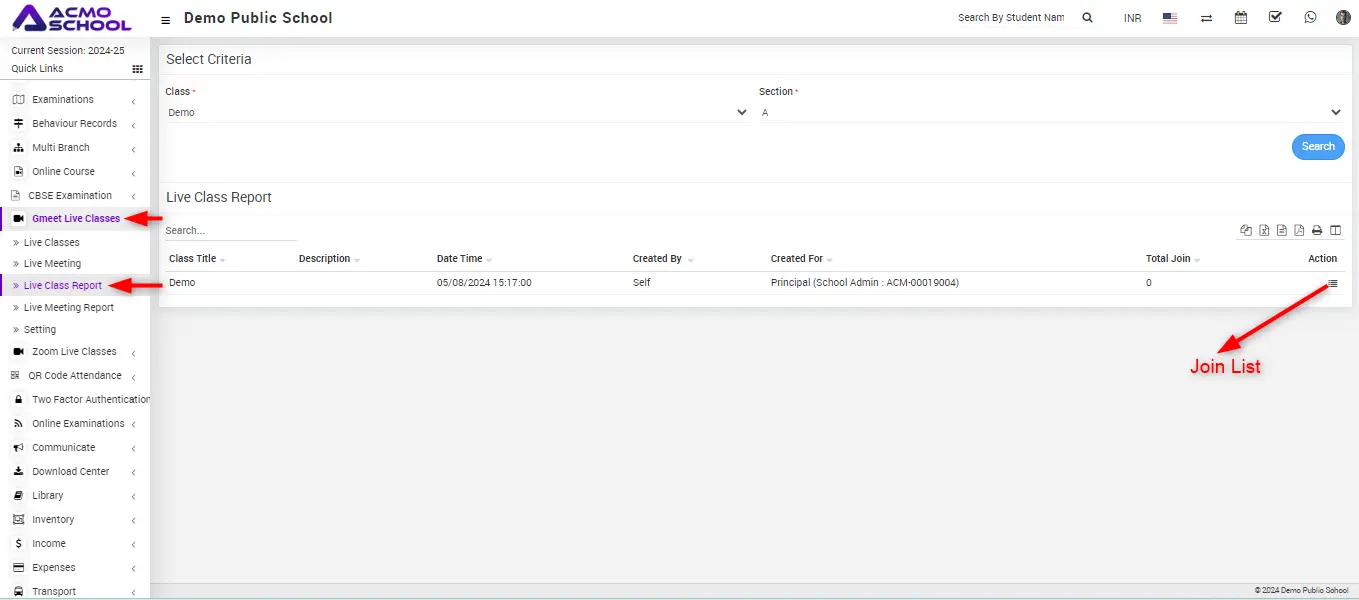Print the Live Class Report table
The image size is (1359, 600).
pos(1317,230)
